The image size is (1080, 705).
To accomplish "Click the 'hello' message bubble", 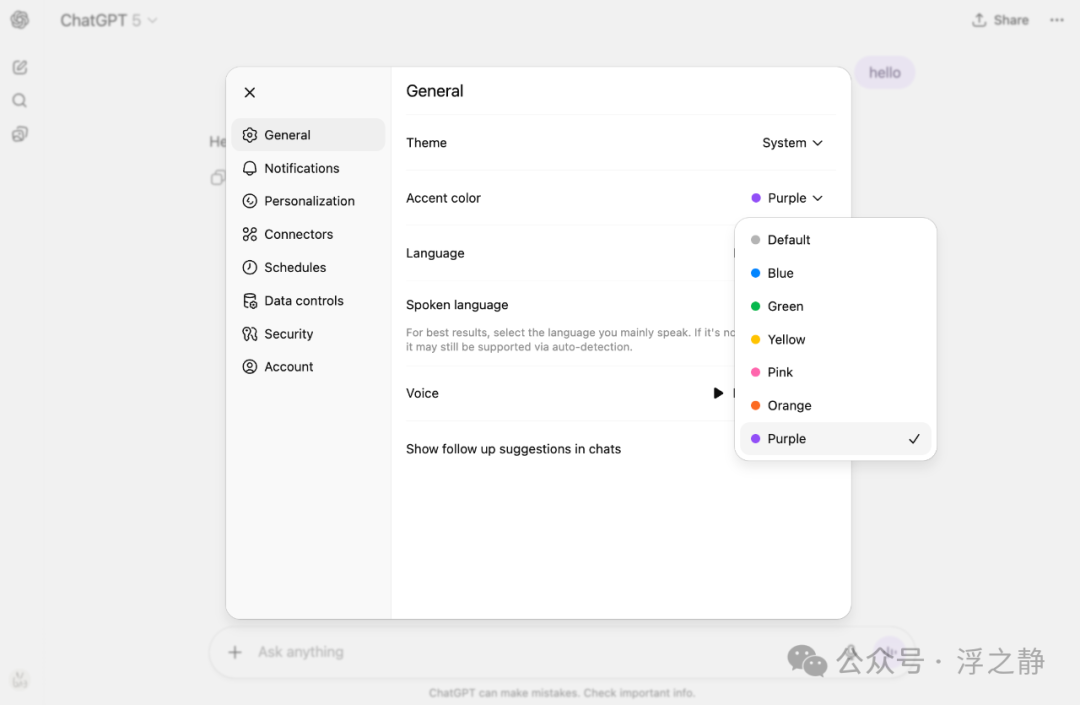I will point(884,72).
